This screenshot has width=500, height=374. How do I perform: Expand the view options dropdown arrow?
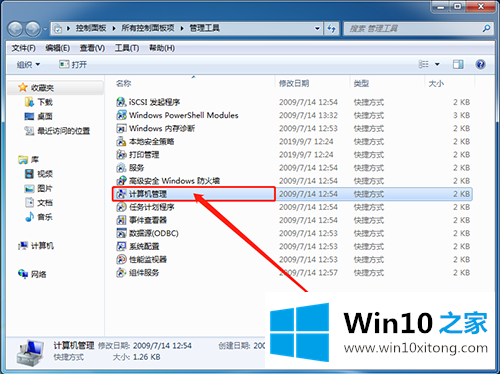437,64
